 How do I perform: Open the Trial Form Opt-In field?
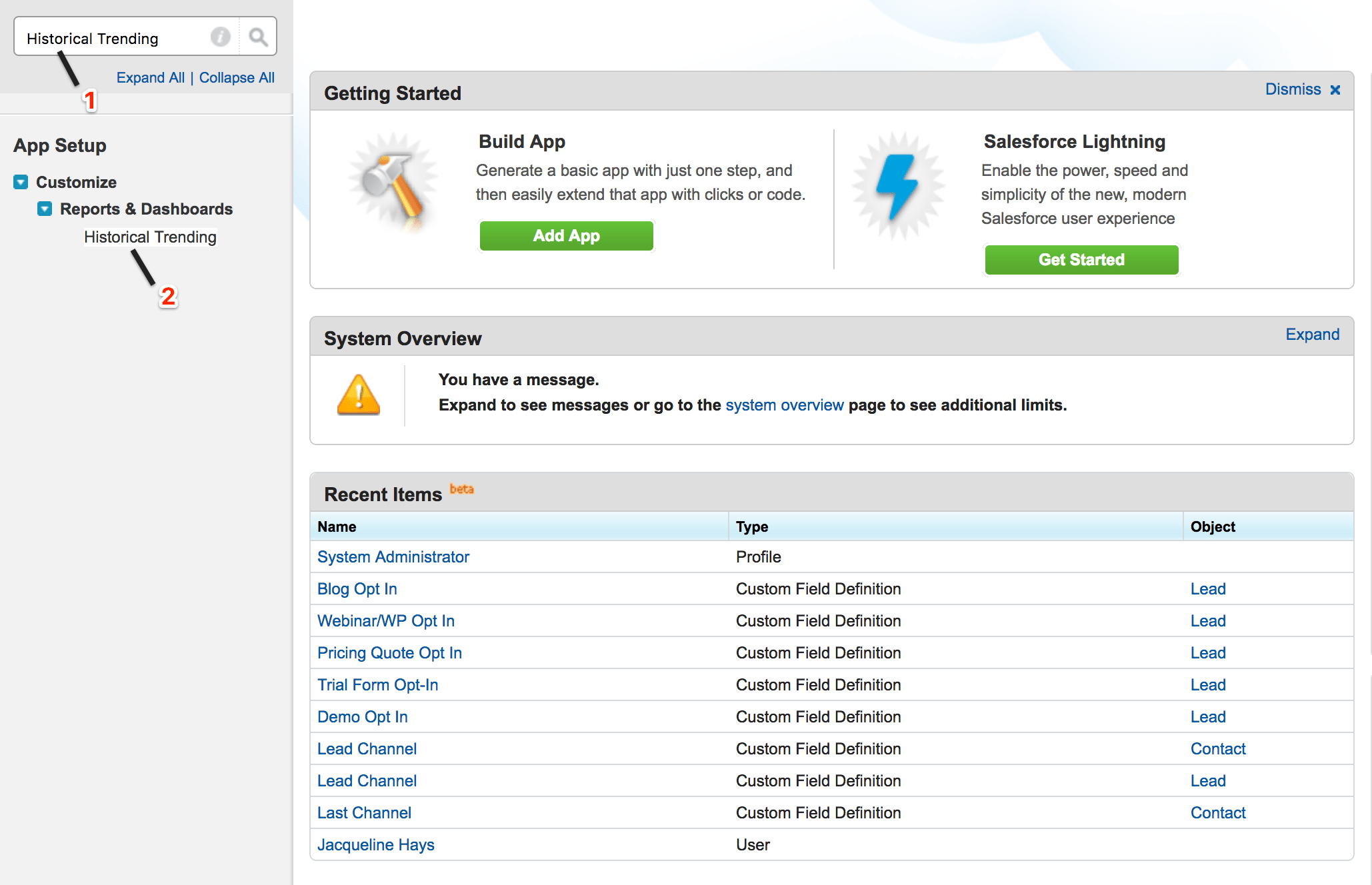377,684
